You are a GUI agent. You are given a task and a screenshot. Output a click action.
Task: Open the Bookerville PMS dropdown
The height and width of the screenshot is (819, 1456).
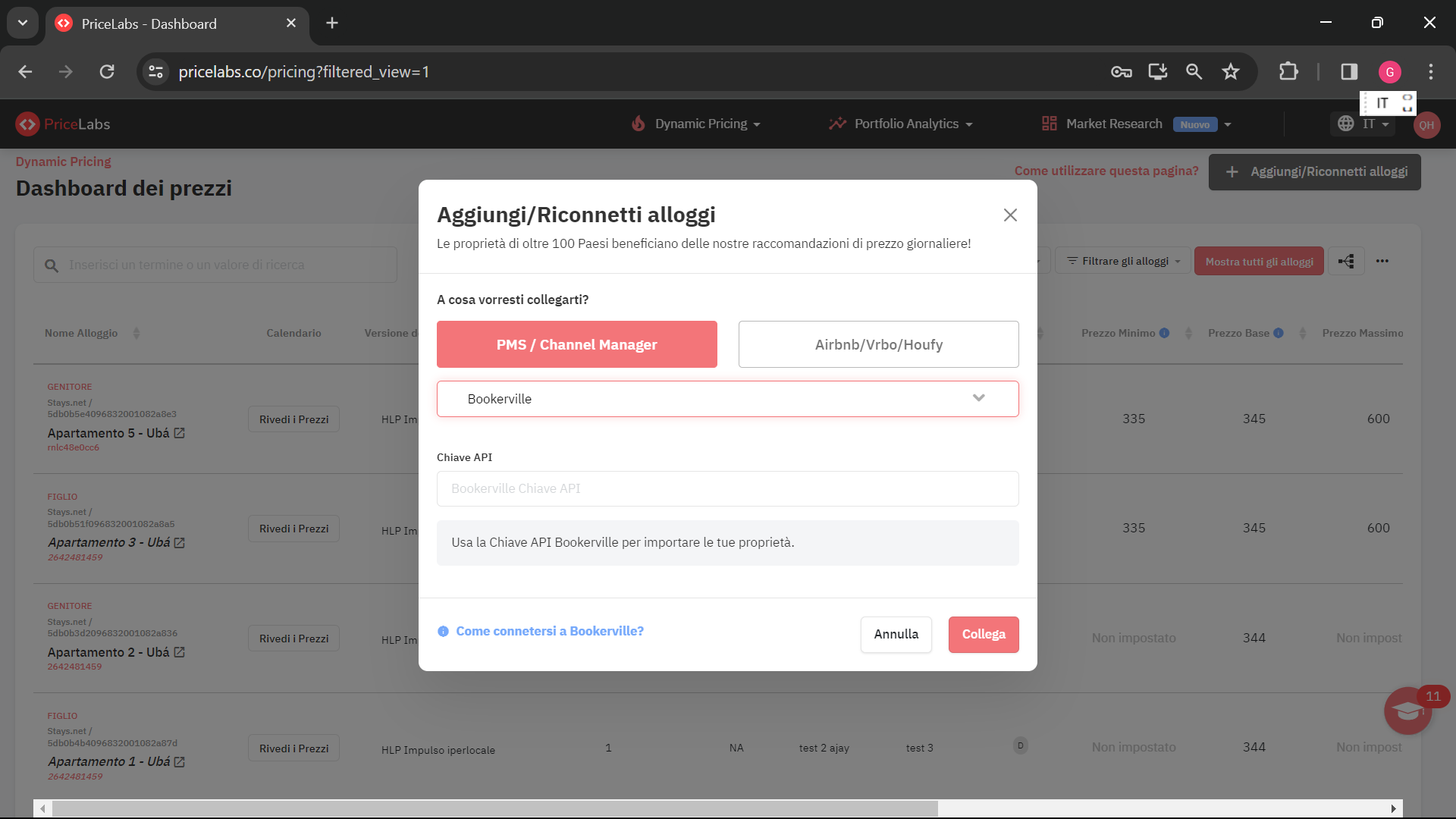[728, 399]
